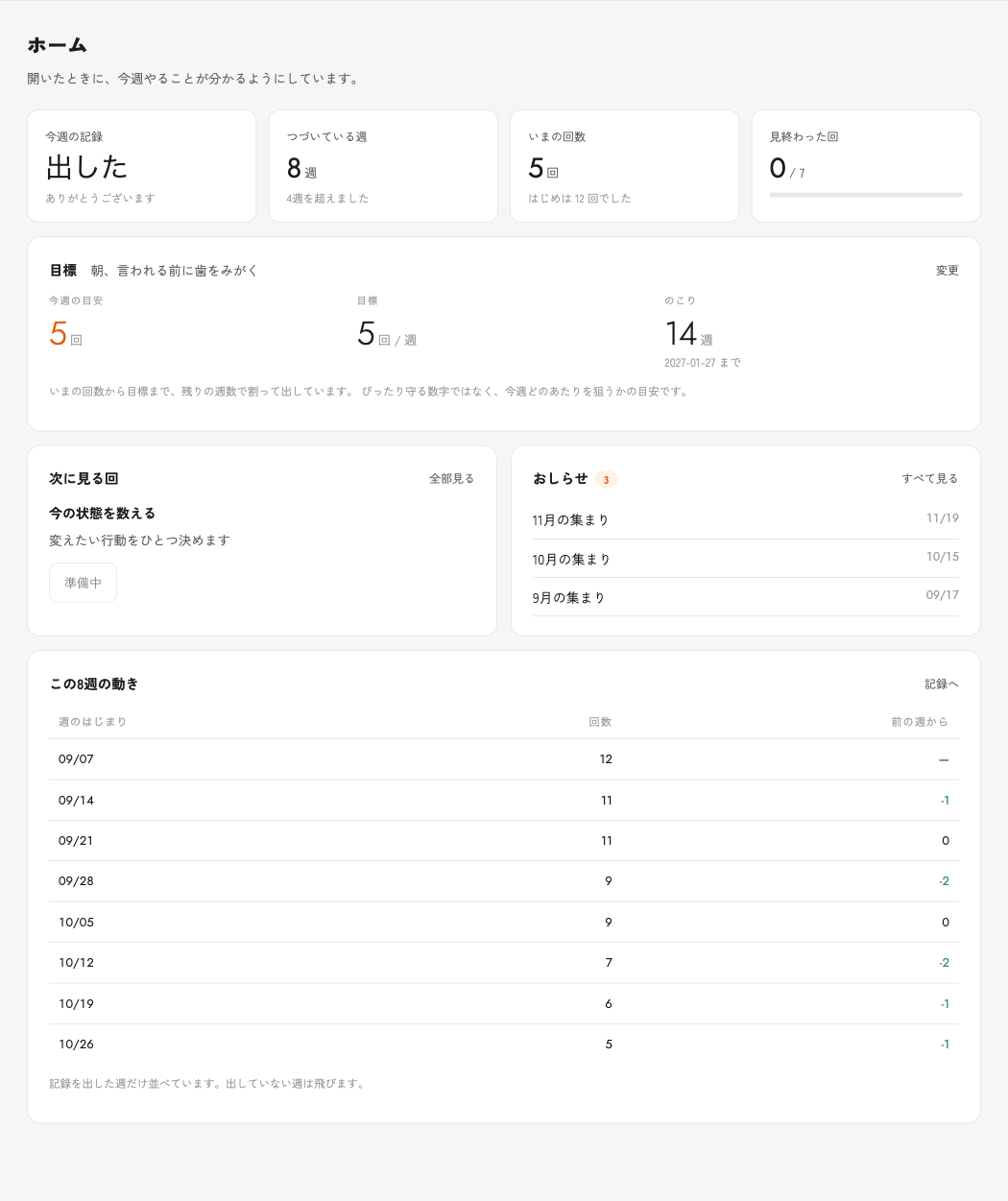Select the 09/14 row date
The image size is (1008, 1201).
point(76,800)
